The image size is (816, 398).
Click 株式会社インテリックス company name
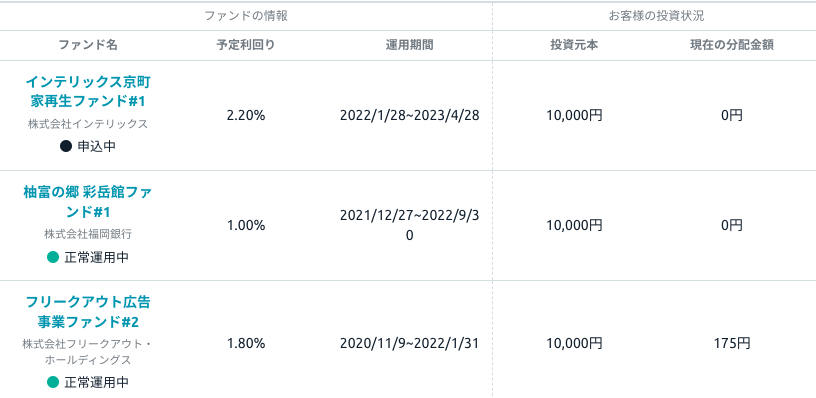[x=88, y=124]
